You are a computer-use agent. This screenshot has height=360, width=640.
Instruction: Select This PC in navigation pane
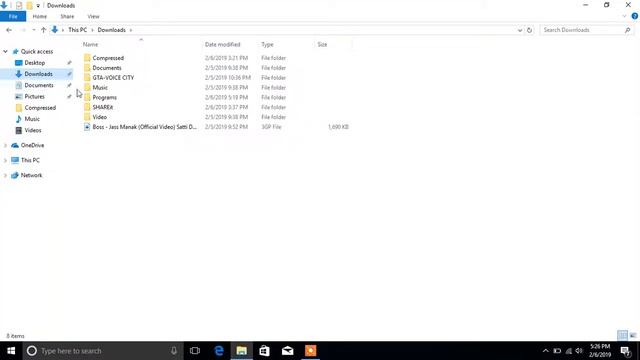coord(30,160)
